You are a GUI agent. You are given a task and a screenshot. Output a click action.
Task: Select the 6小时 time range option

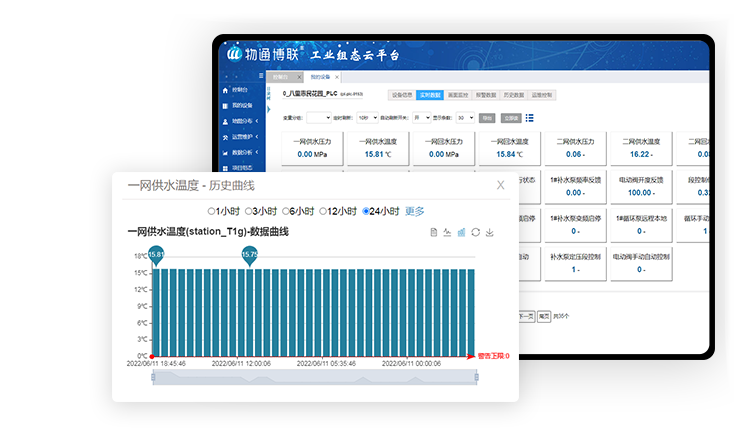coord(288,211)
